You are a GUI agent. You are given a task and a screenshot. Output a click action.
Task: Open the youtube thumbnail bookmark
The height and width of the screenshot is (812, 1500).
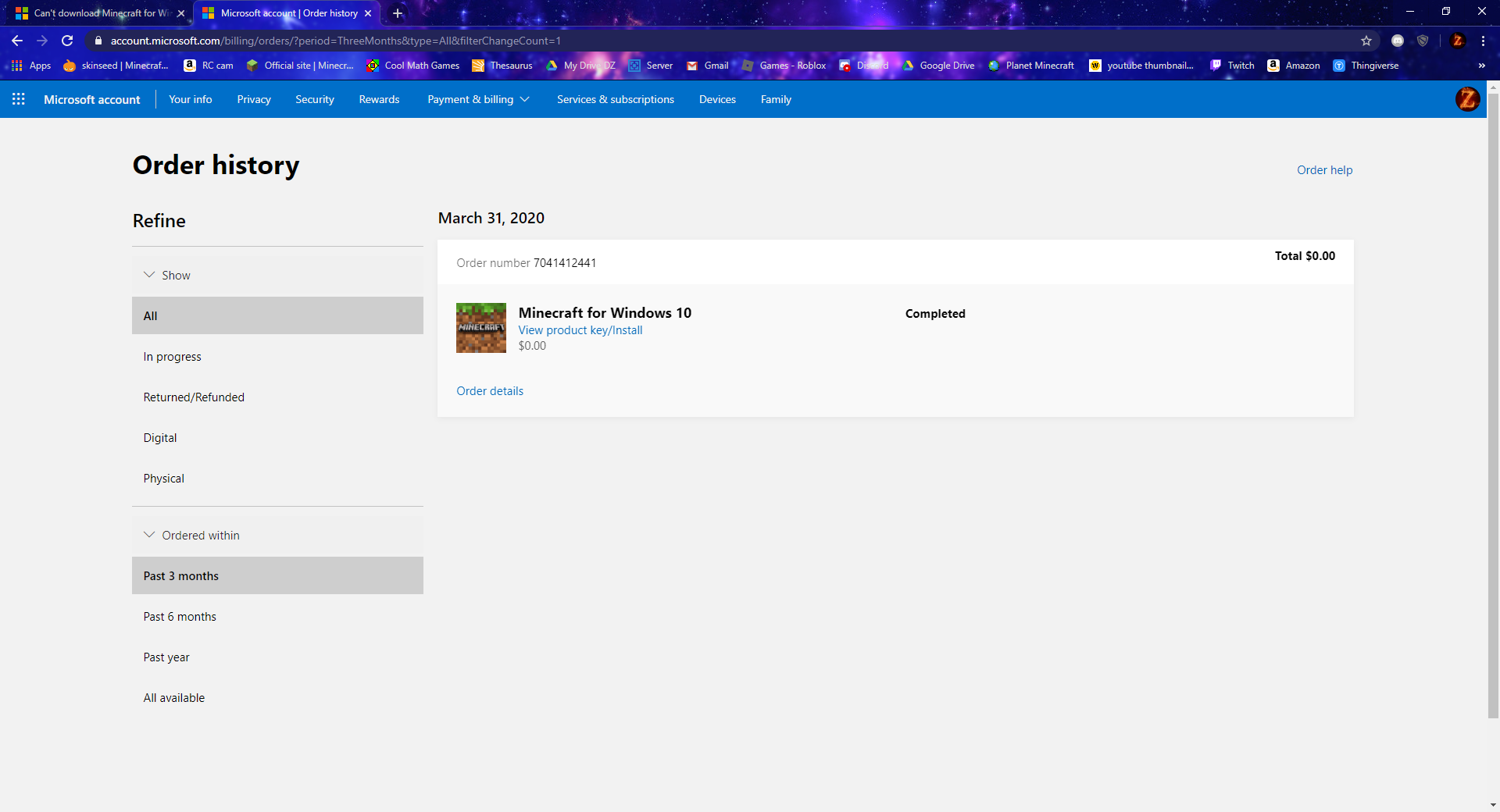pyautogui.click(x=1141, y=66)
